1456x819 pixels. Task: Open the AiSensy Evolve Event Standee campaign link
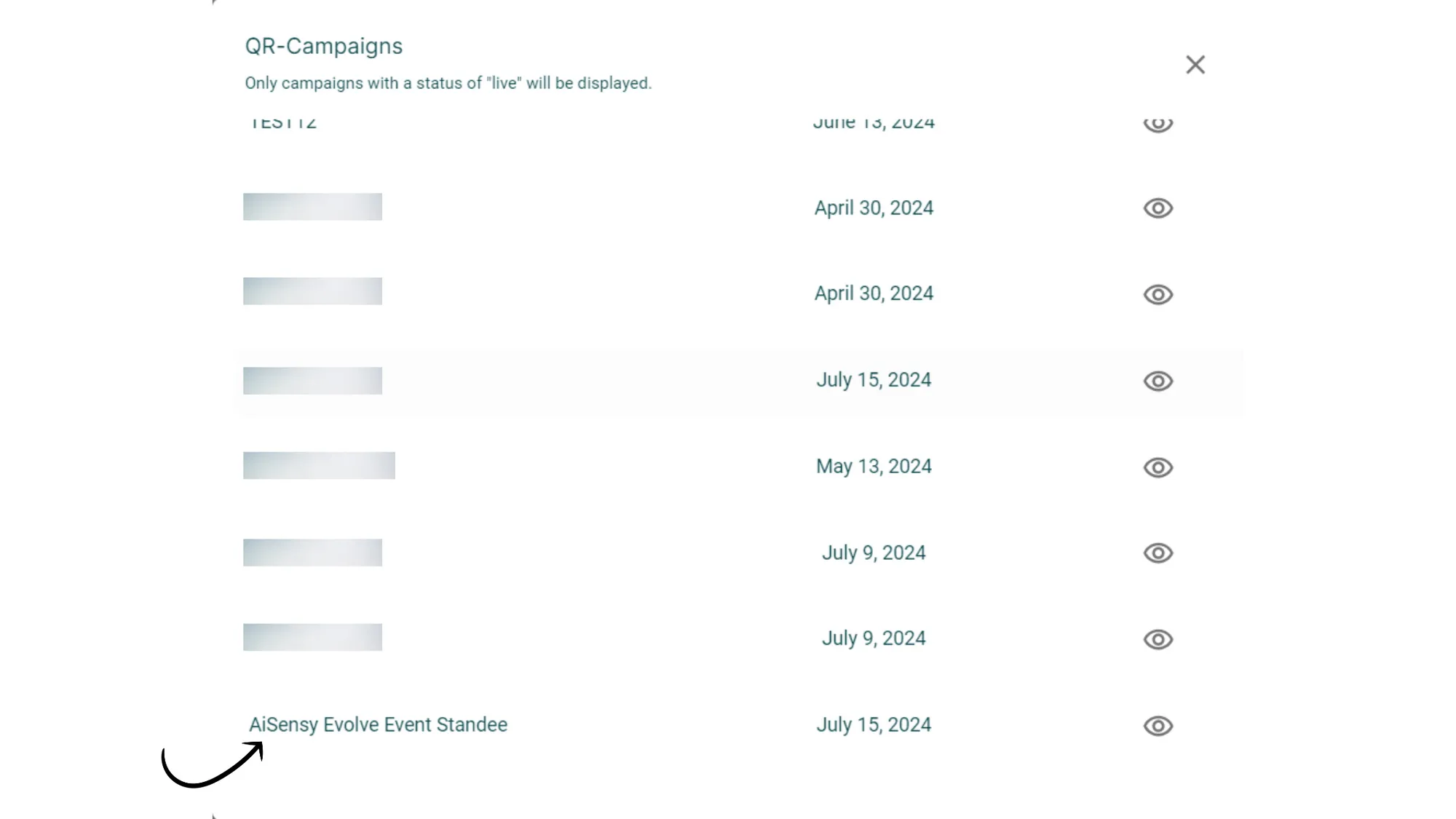point(379,724)
